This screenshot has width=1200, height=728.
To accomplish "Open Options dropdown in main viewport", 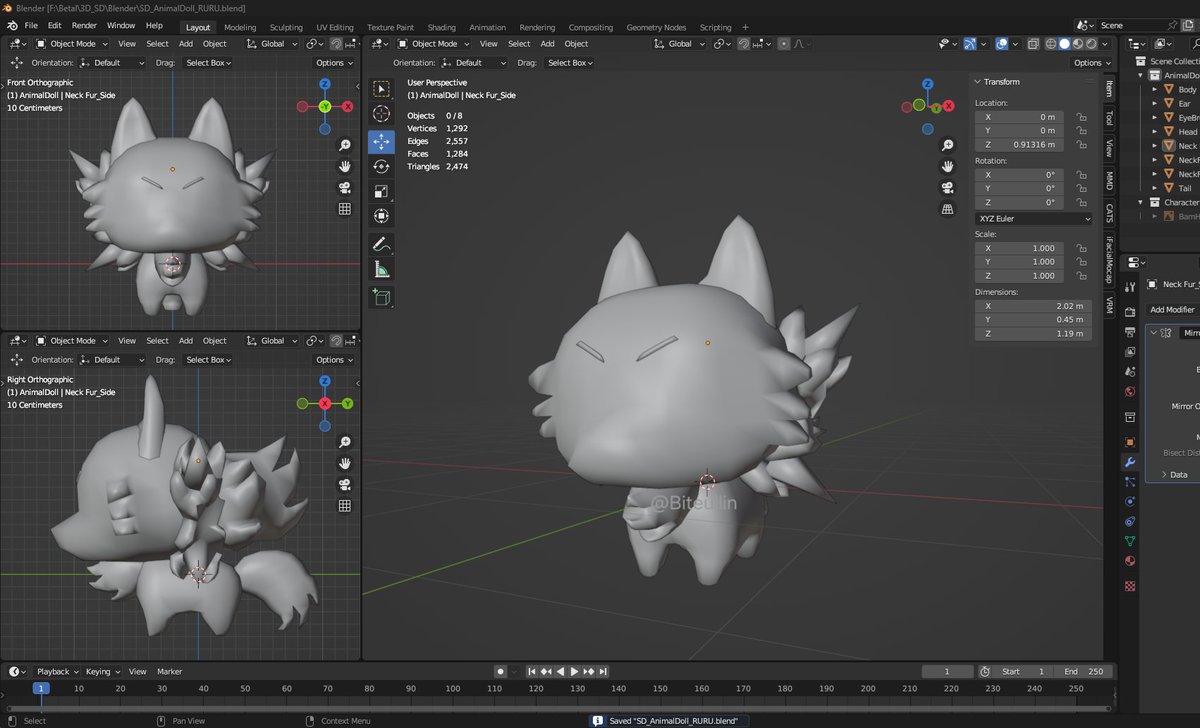I will click(1090, 63).
